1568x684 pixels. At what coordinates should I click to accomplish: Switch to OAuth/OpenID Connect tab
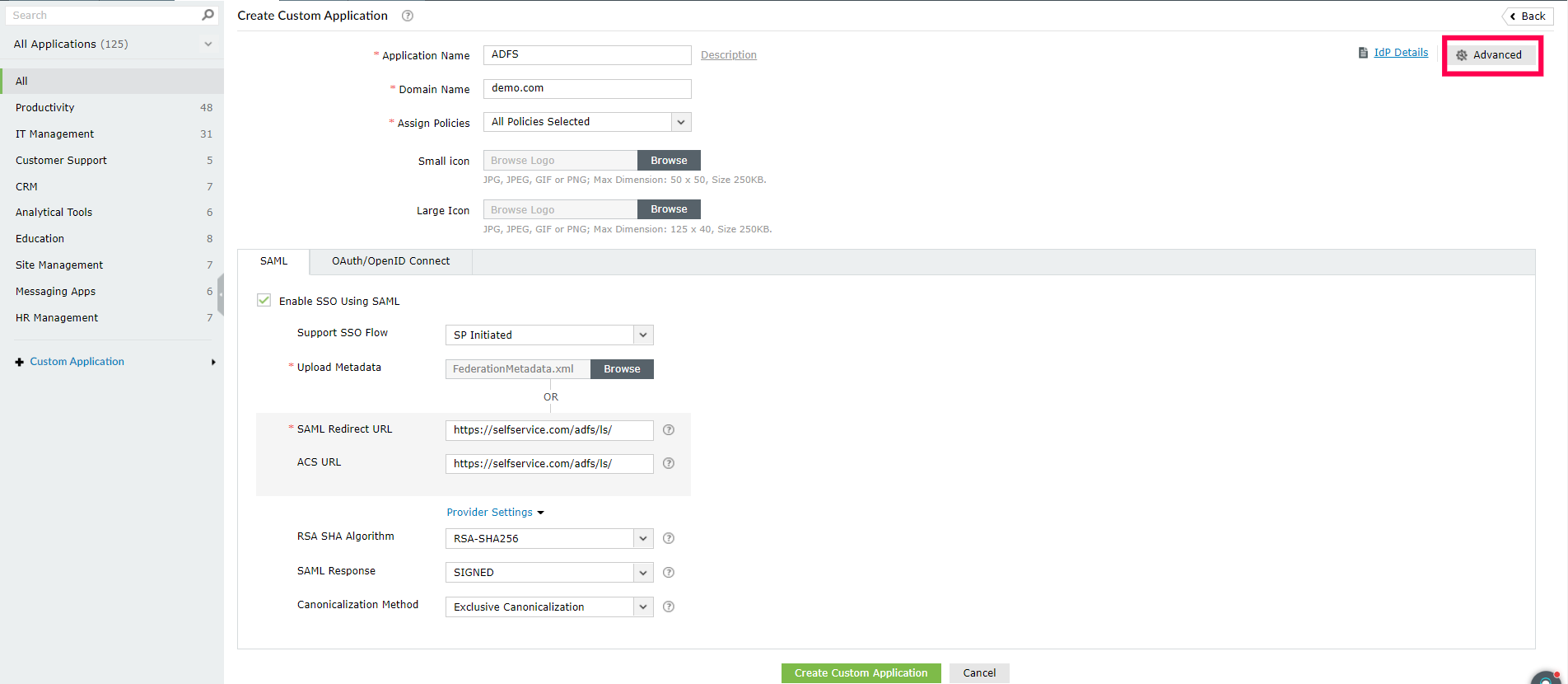tap(391, 261)
